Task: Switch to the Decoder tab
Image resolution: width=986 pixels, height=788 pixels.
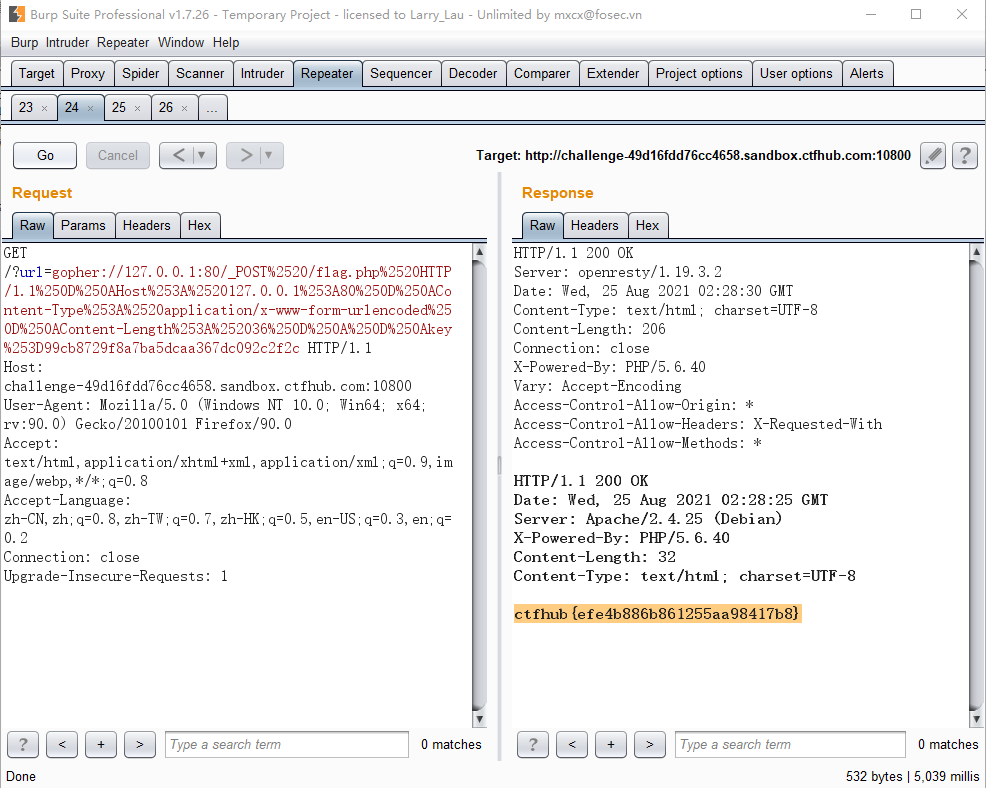Action: pos(473,74)
